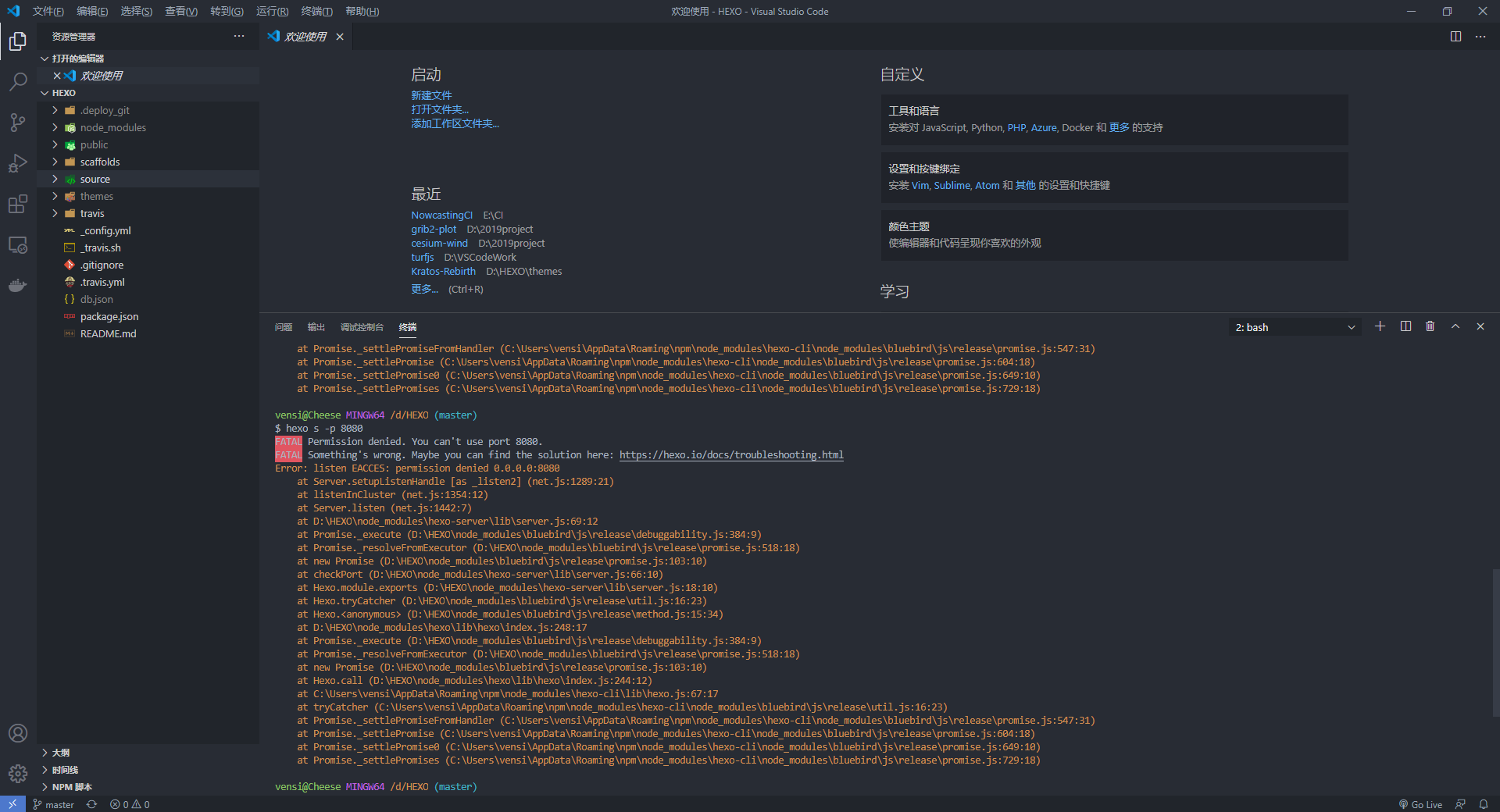Click the 更多... recent link
Viewport: 1500px width, 812px height.
tap(424, 289)
